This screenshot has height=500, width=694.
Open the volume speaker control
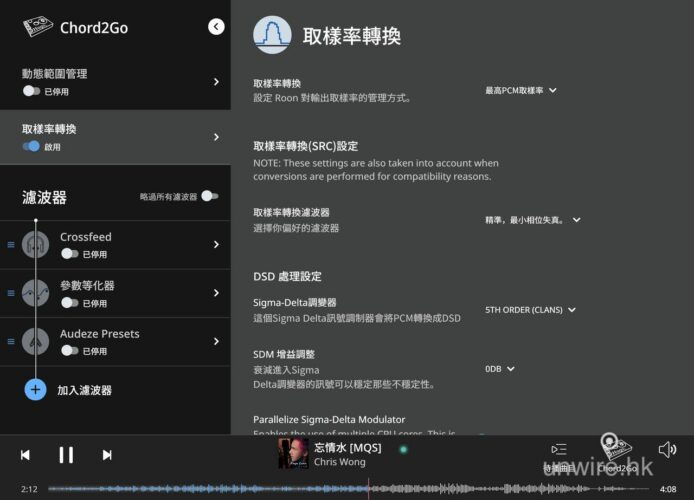(x=667, y=450)
